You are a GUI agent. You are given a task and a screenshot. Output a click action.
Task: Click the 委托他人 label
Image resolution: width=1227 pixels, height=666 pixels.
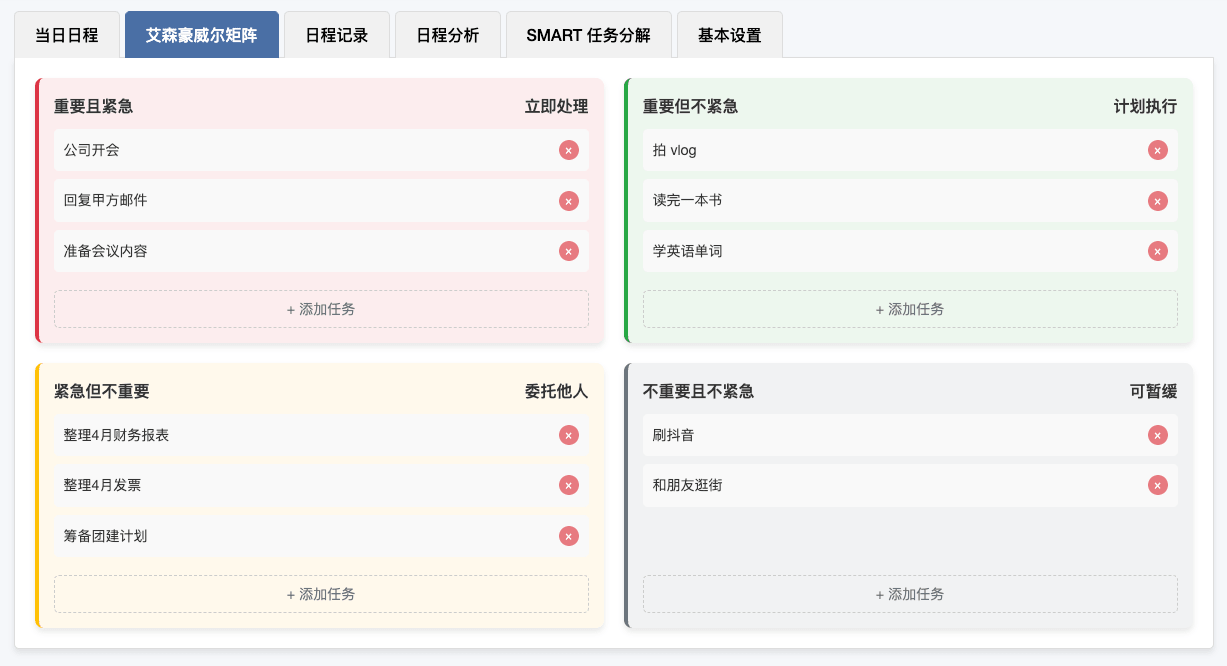pyautogui.click(x=557, y=391)
